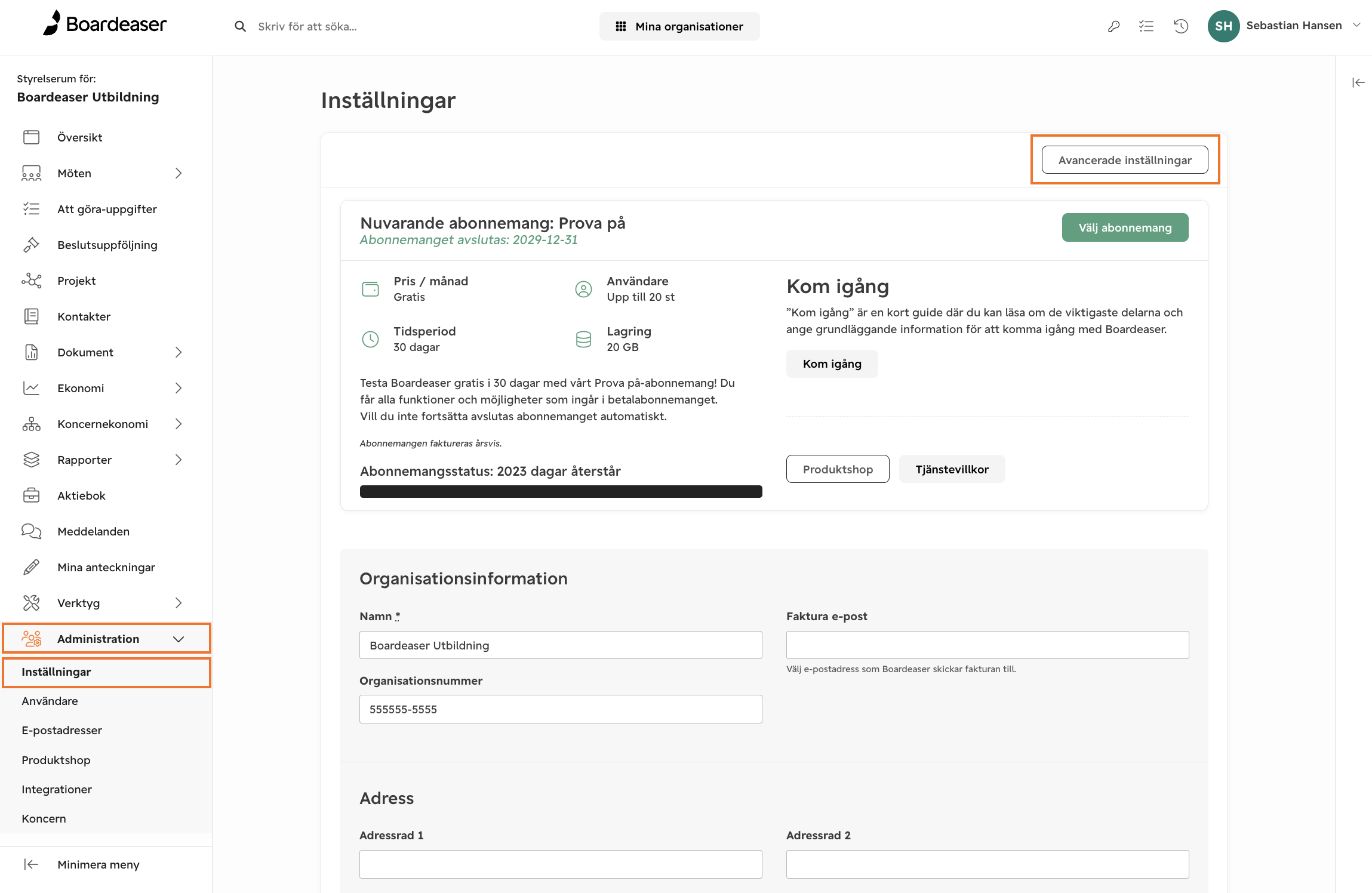The image size is (1372, 893).
Task: Click the Boardeaser logo
Action: [104, 24]
